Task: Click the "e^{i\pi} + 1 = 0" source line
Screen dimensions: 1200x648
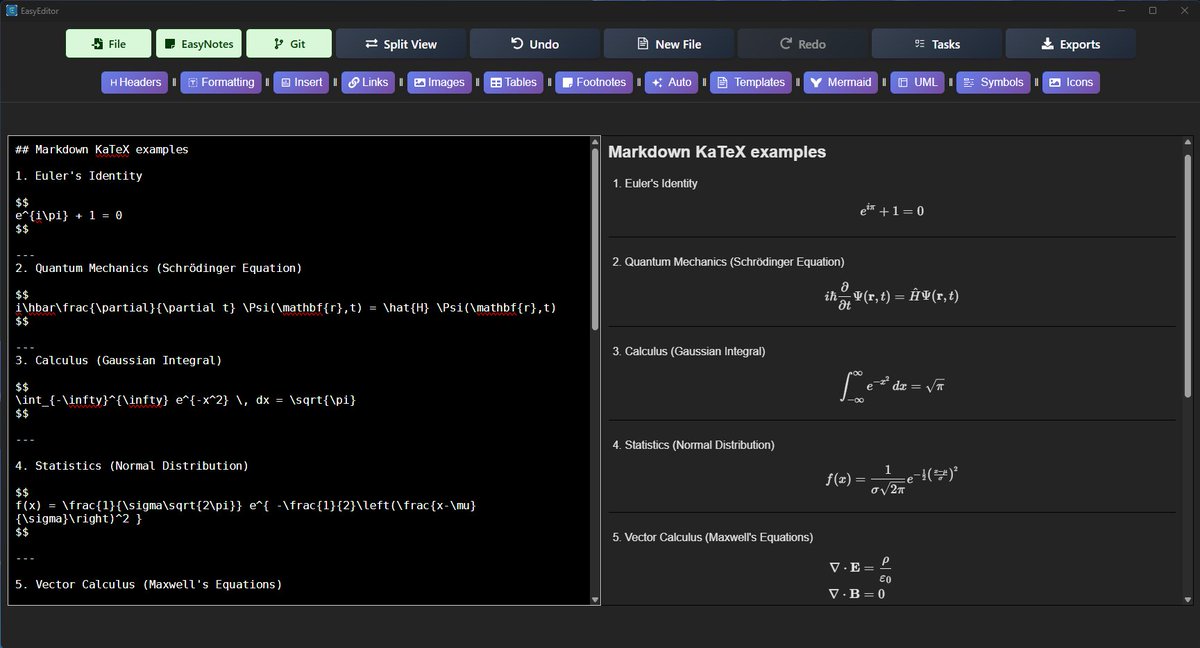Action: tap(69, 215)
